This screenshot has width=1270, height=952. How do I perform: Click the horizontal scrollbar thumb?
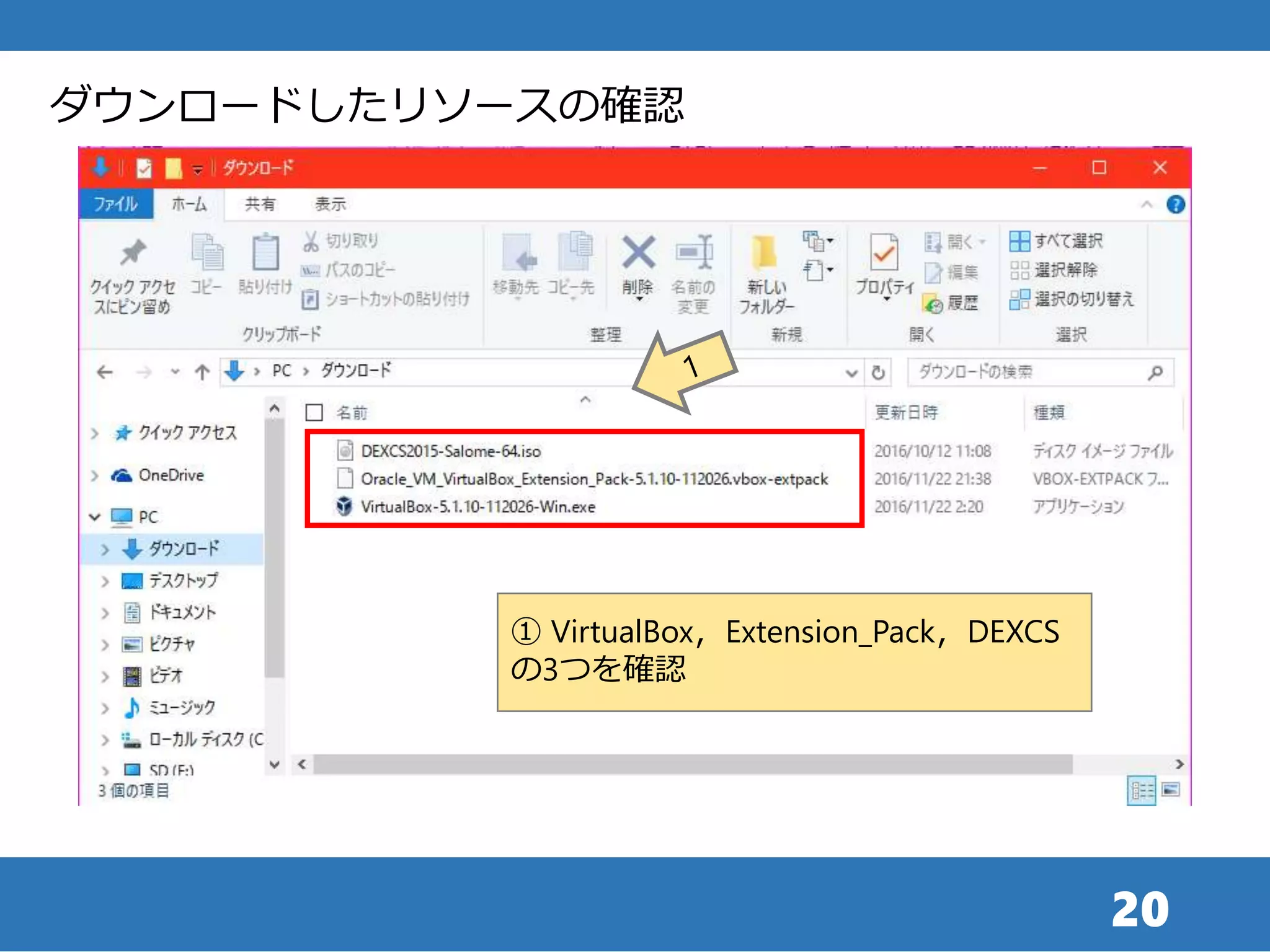pyautogui.click(x=693, y=764)
